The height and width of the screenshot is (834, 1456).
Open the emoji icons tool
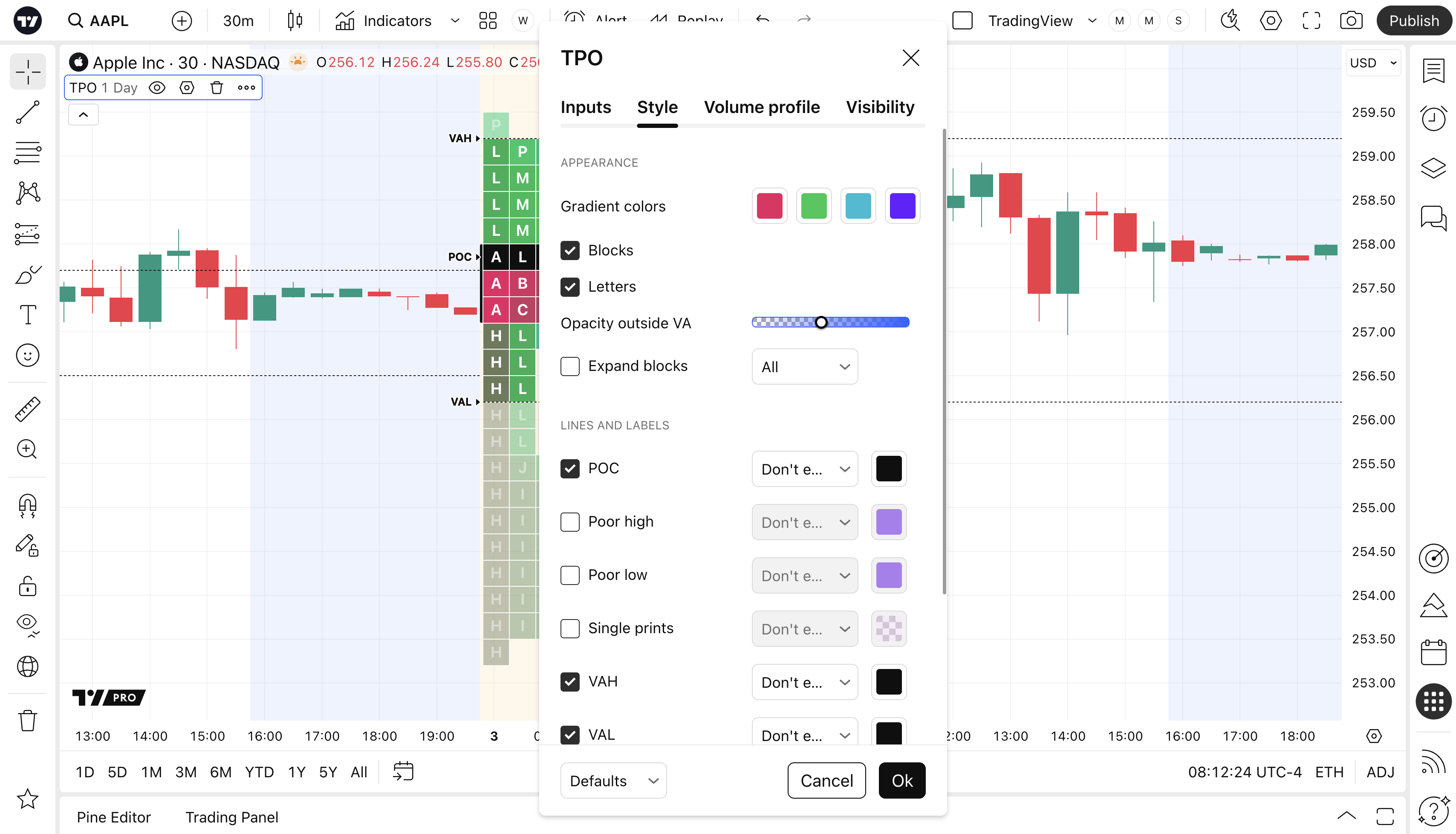coord(27,356)
